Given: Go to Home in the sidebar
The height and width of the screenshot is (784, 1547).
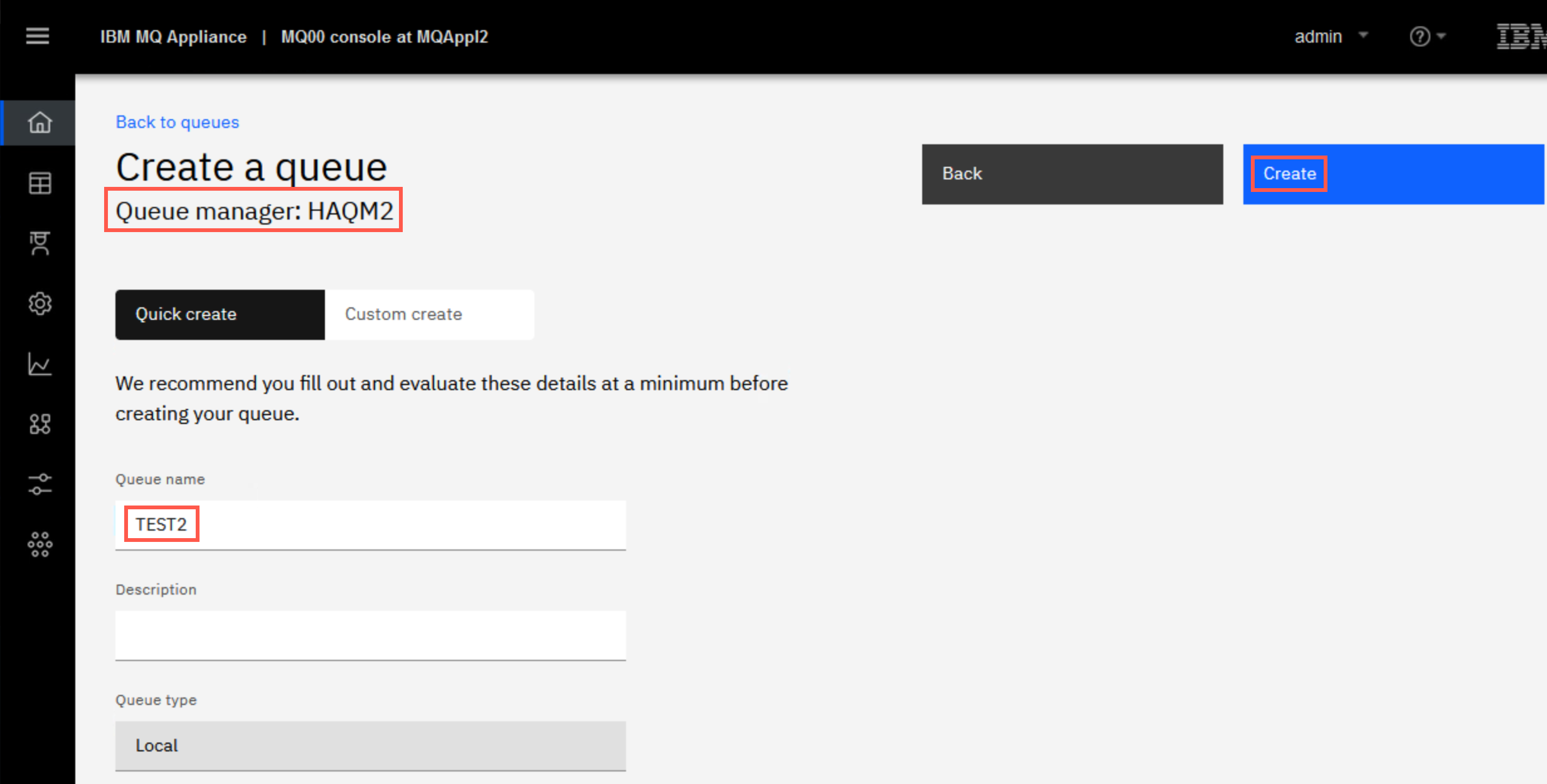Looking at the screenshot, I should pyautogui.click(x=40, y=122).
